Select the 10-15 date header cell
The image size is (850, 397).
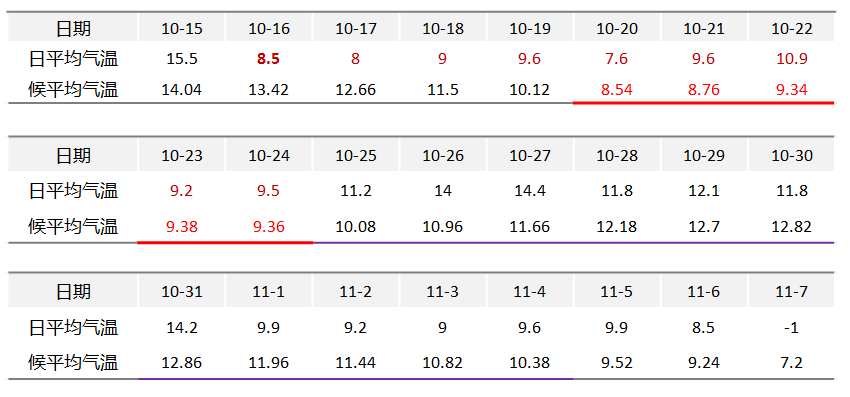pos(182,28)
